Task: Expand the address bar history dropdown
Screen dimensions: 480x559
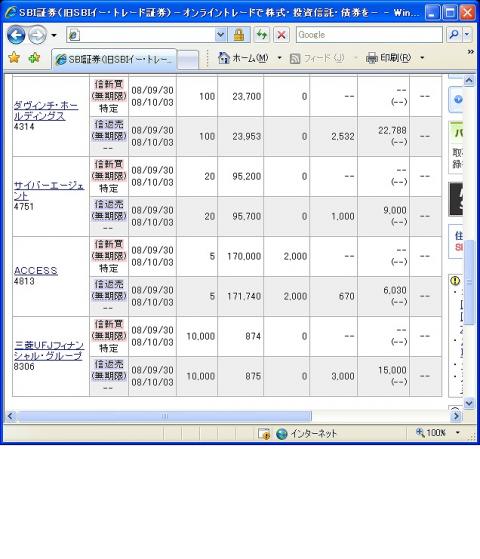Action: (x=221, y=35)
